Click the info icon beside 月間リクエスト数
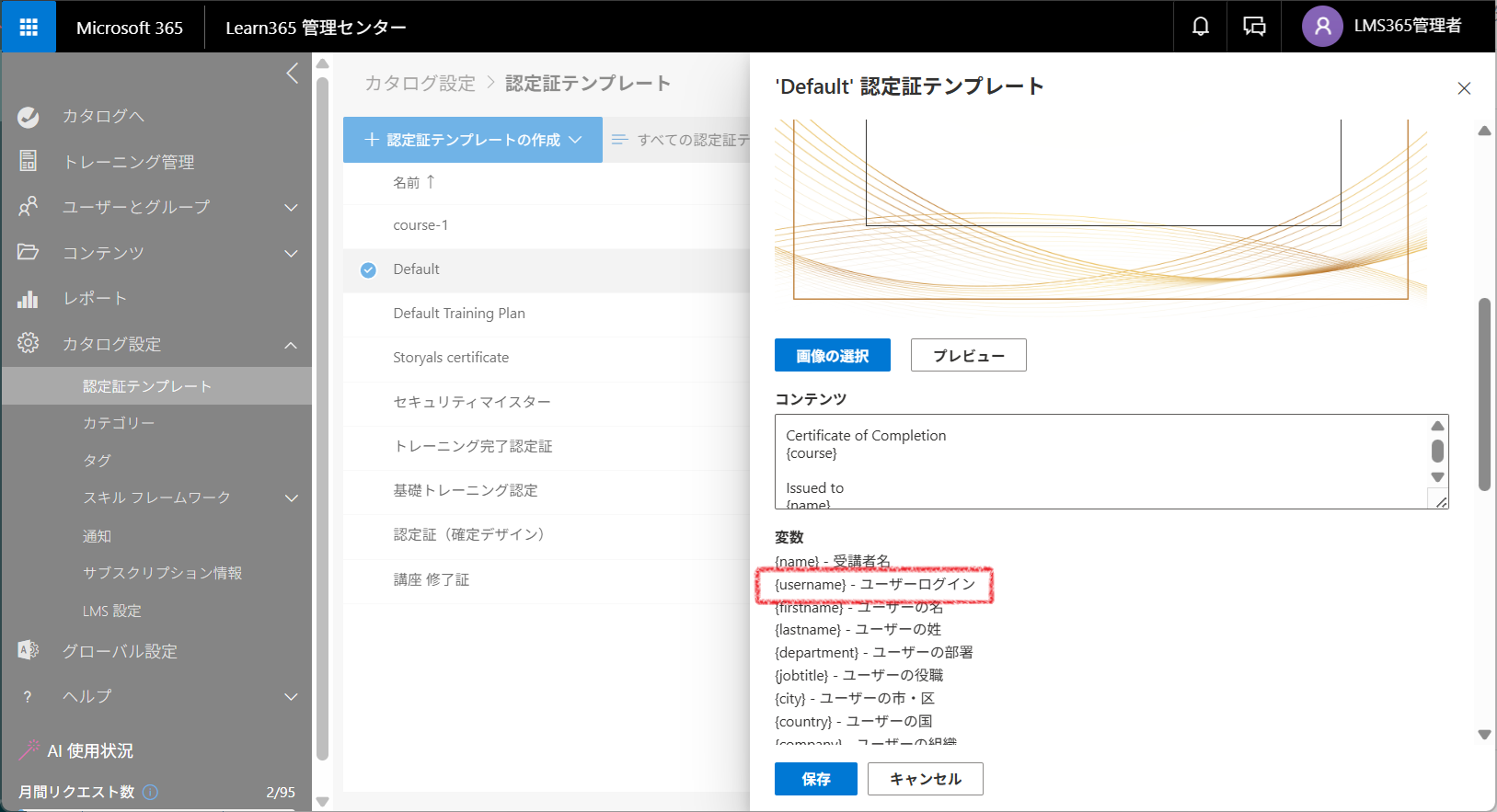Viewport: 1497px width, 812px height. tap(151, 792)
